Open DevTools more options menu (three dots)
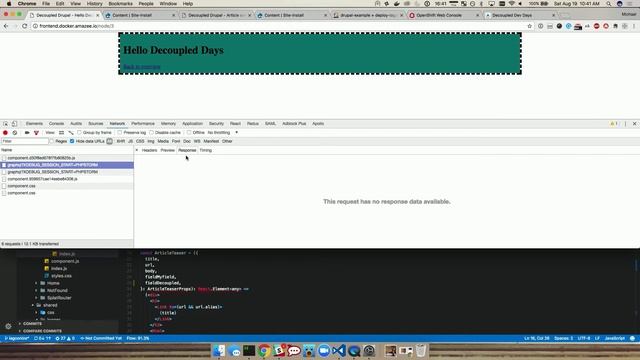 [625, 124]
